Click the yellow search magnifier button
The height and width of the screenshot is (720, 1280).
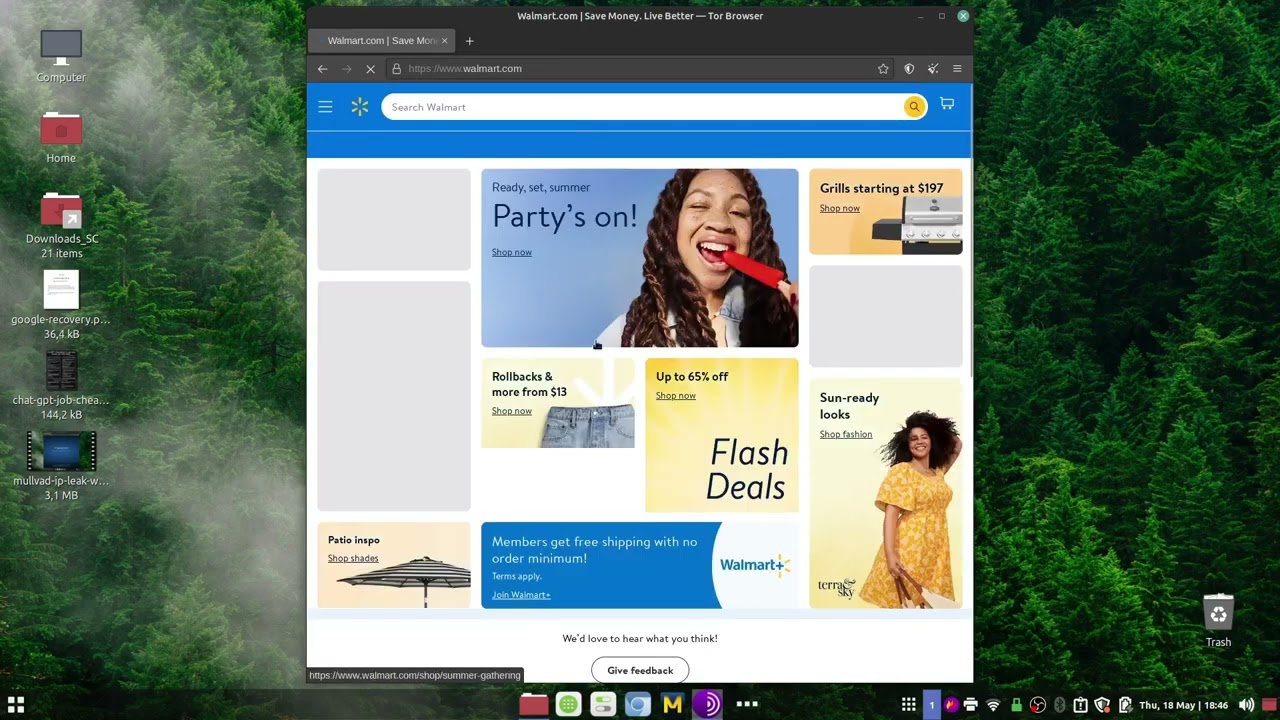coord(914,107)
